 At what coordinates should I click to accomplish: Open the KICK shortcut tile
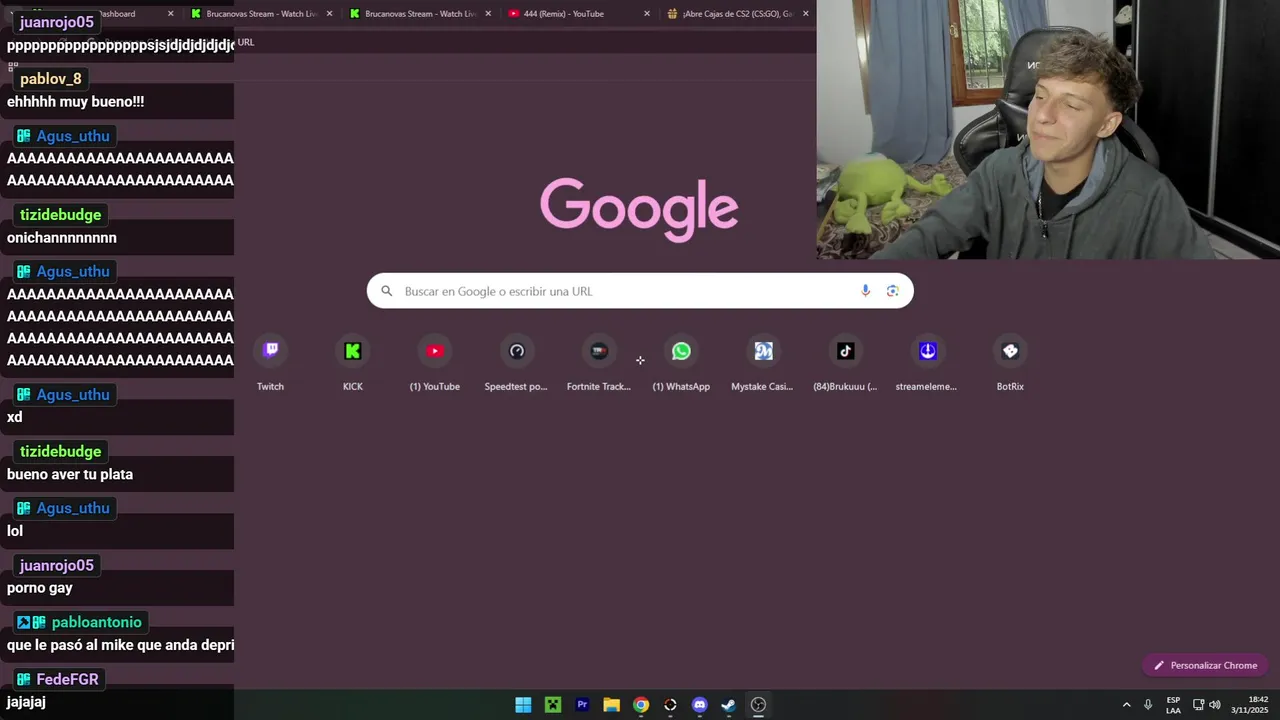tap(352, 364)
